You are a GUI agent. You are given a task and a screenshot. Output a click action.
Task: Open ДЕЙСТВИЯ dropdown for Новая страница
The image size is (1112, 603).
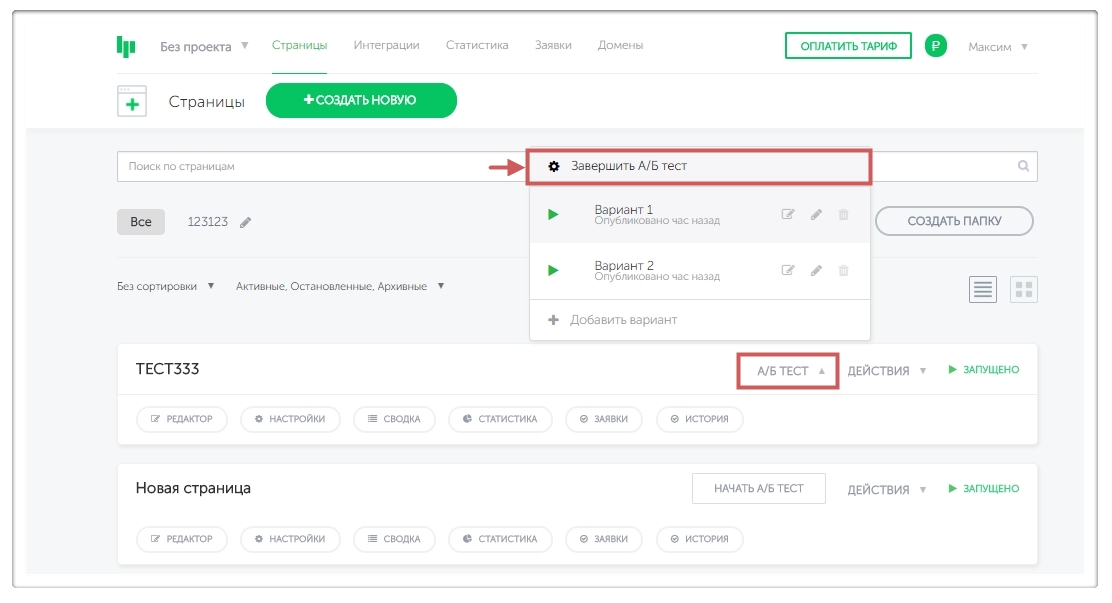887,489
